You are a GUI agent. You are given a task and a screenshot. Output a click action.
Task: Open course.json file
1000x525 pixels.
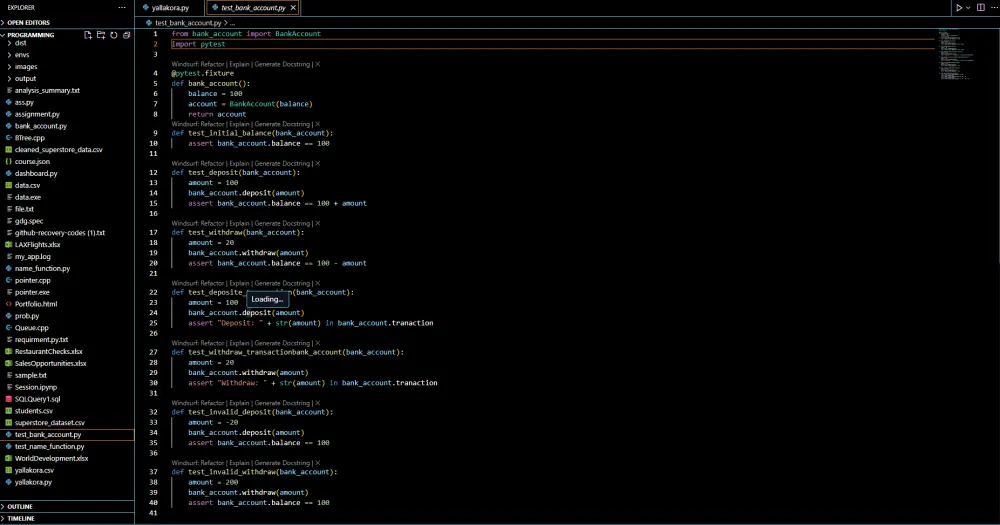pos(32,162)
